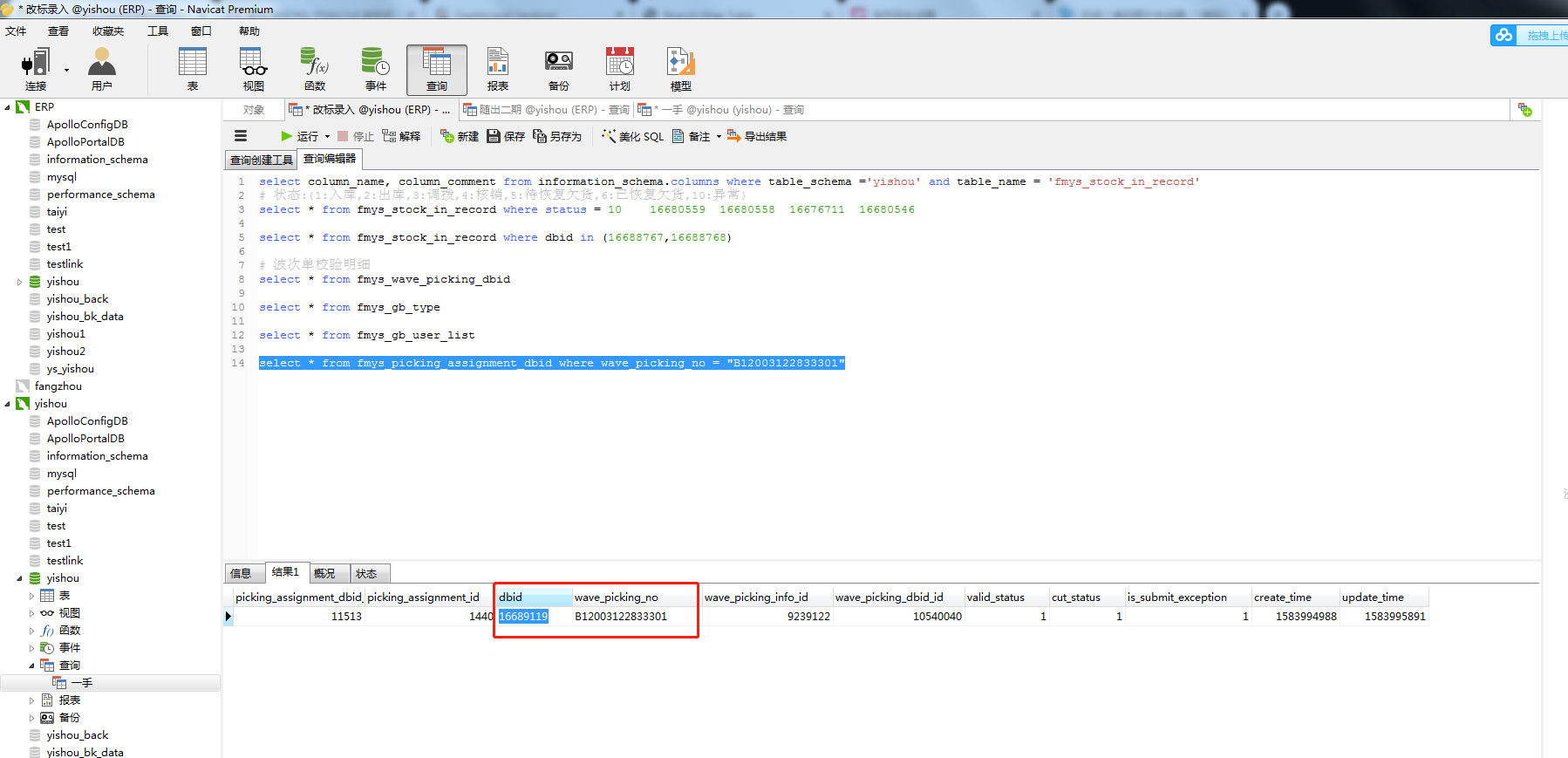
Task: Open the 模型 (model) toolbar icon
Action: click(x=681, y=70)
